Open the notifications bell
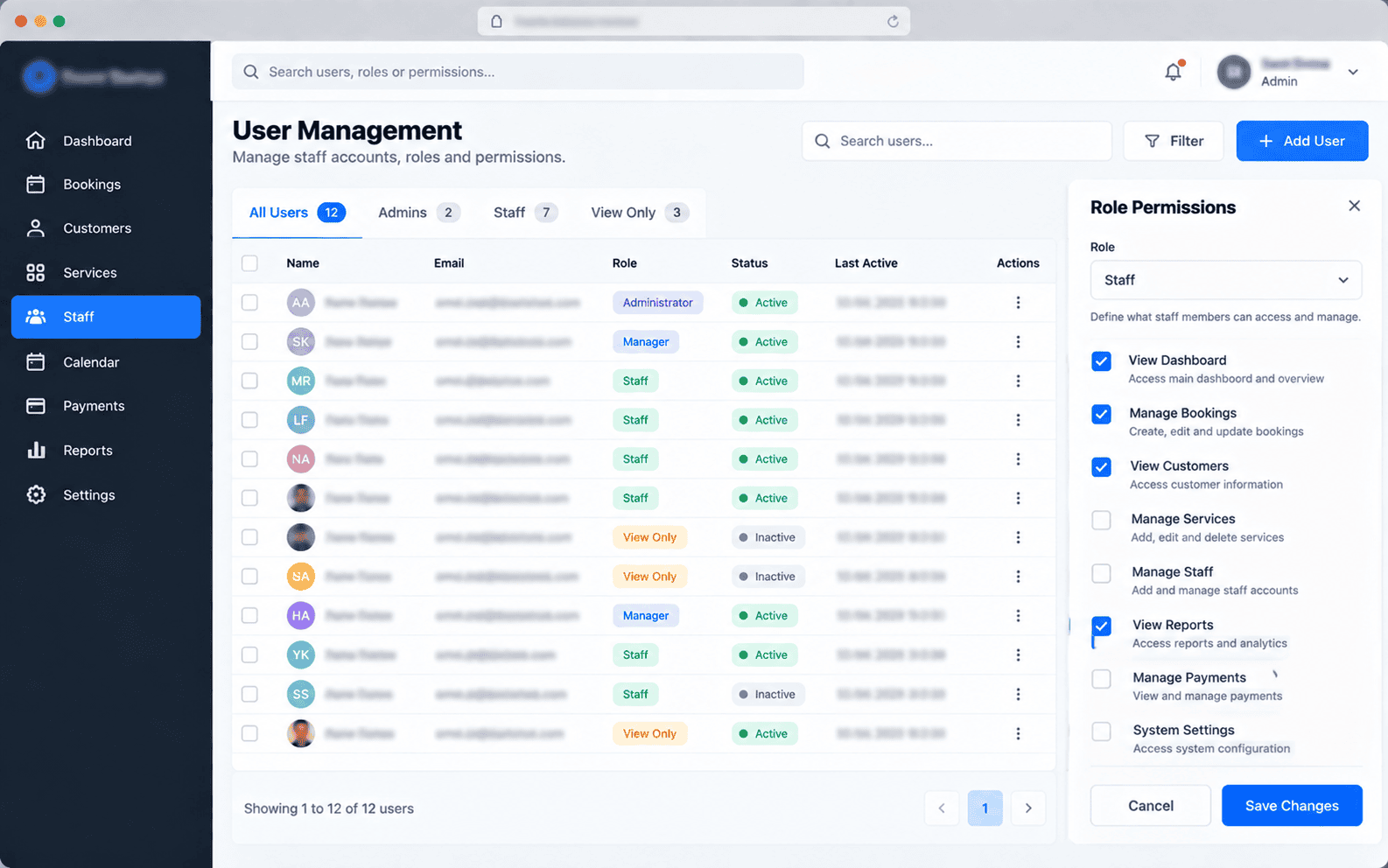Image resolution: width=1388 pixels, height=868 pixels. click(x=1174, y=73)
